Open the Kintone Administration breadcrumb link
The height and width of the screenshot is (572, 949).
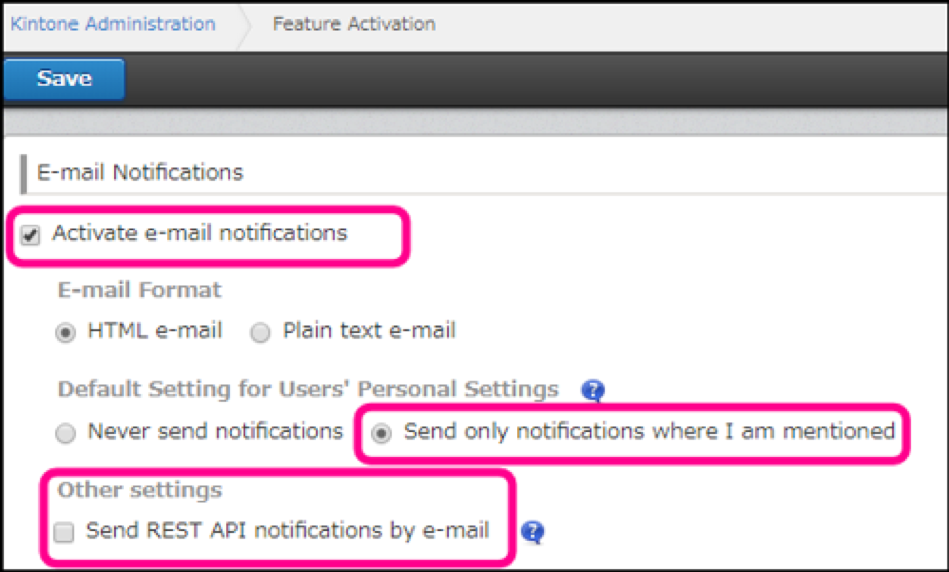point(113,24)
